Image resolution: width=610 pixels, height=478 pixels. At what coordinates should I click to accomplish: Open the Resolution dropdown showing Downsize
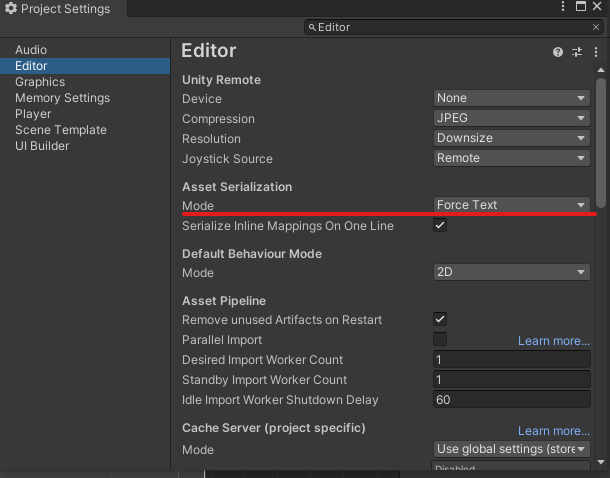coord(512,138)
